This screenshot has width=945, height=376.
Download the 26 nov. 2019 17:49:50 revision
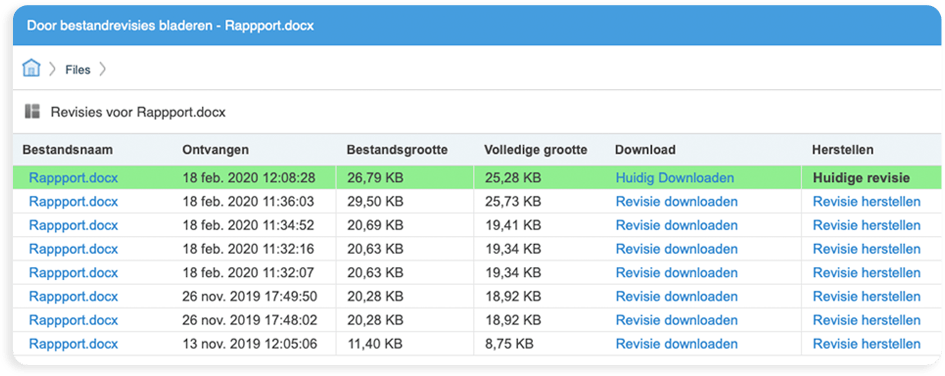pos(676,296)
